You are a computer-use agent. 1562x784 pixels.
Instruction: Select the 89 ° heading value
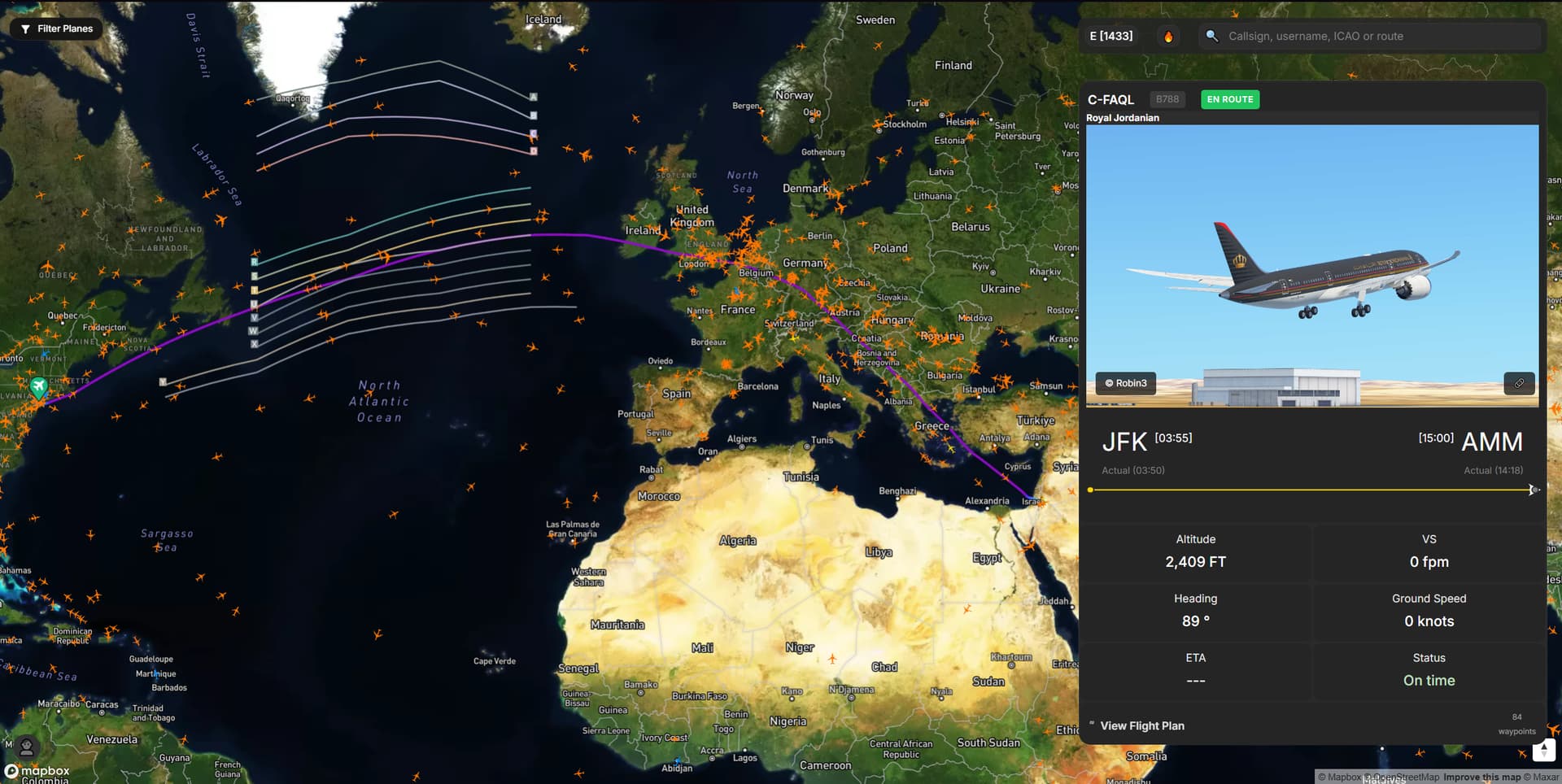tap(1195, 621)
